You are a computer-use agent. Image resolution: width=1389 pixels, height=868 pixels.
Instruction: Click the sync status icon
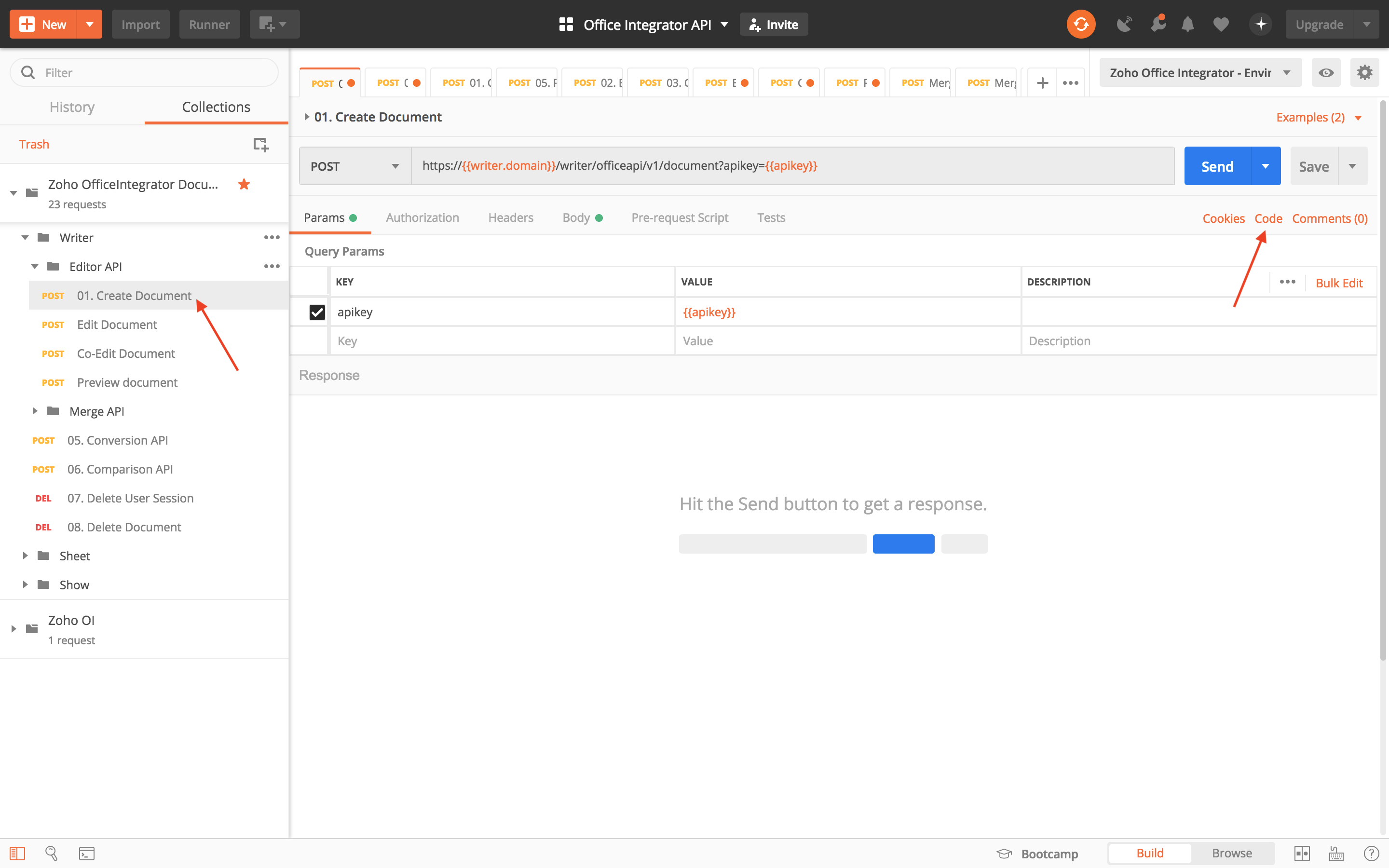[x=1081, y=24]
